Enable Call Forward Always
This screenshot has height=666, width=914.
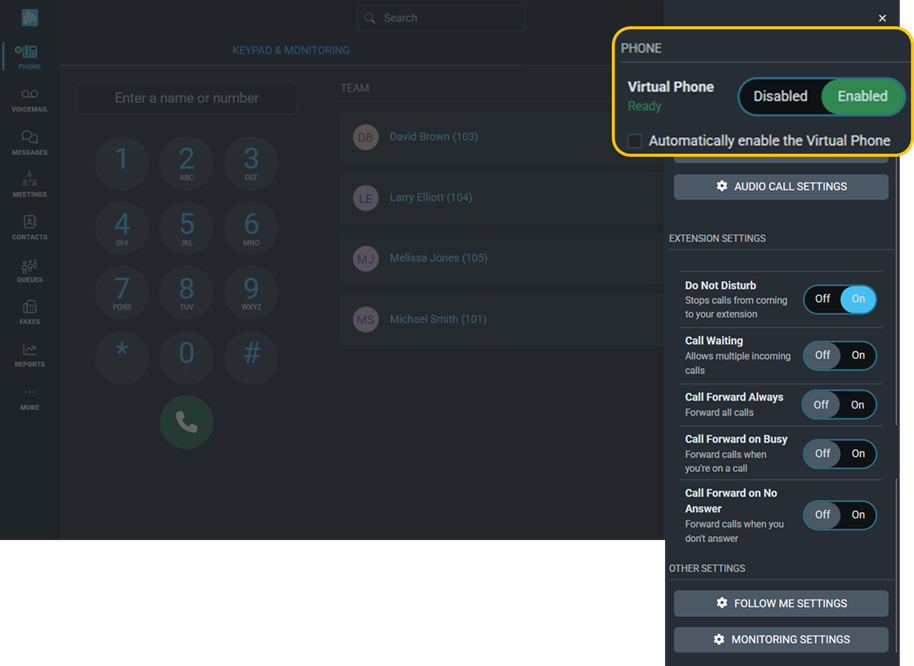858,404
